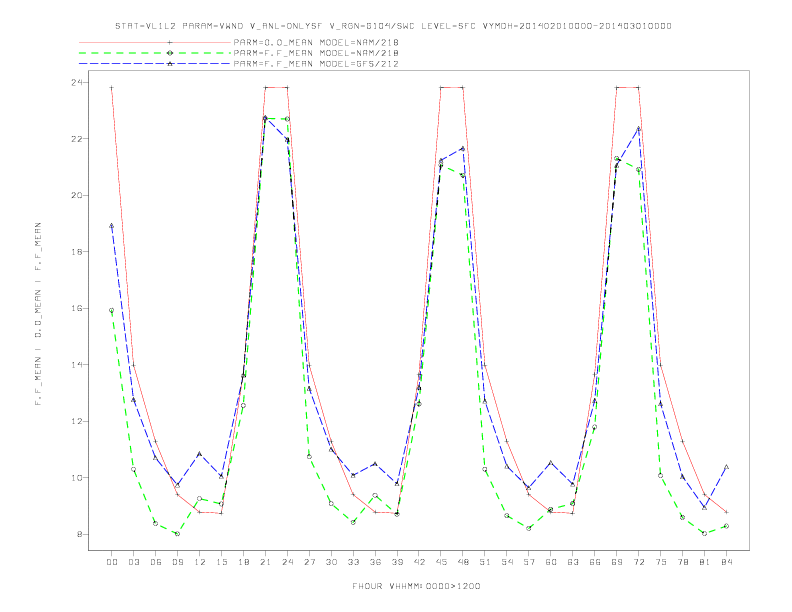This screenshot has width=792, height=612.
Task: Select legend label PARM=F.F_MEAN MODEL=NAM/218
Action: coord(316,53)
